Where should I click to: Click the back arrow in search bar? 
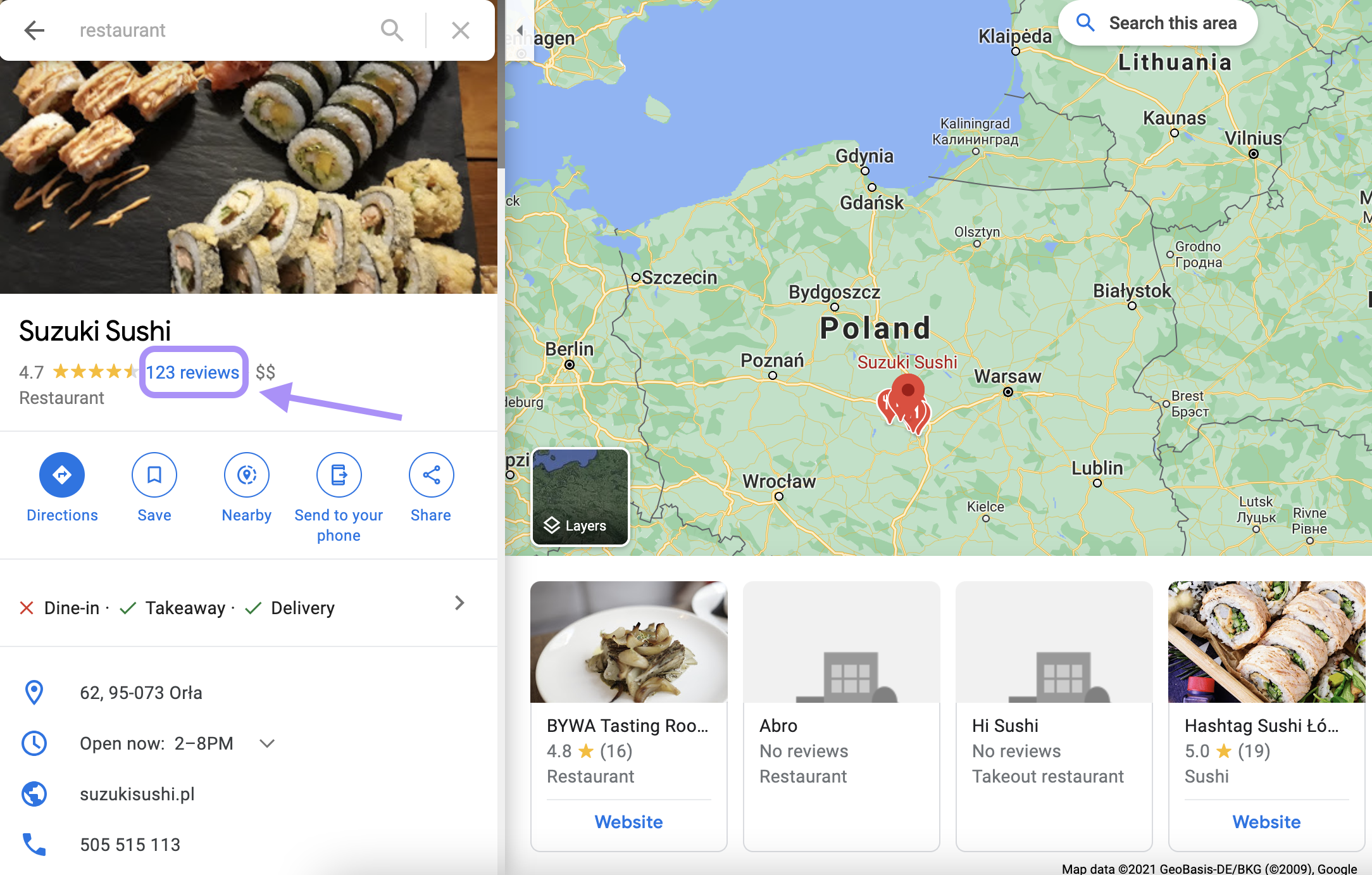pos(34,30)
